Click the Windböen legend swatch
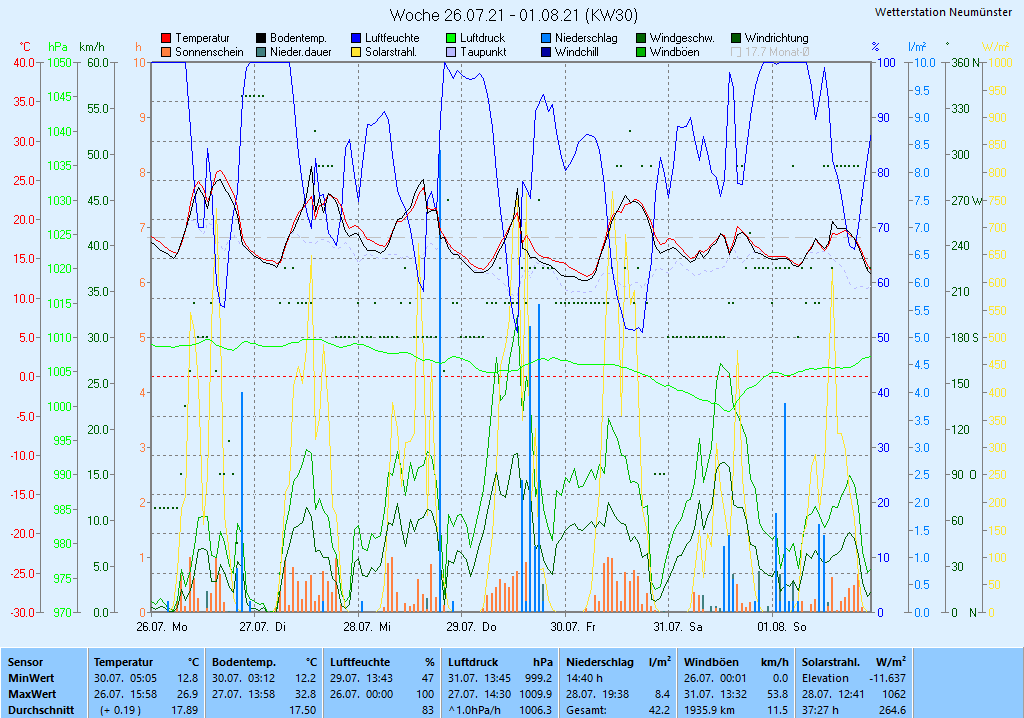The image size is (1024, 718). click(641, 52)
